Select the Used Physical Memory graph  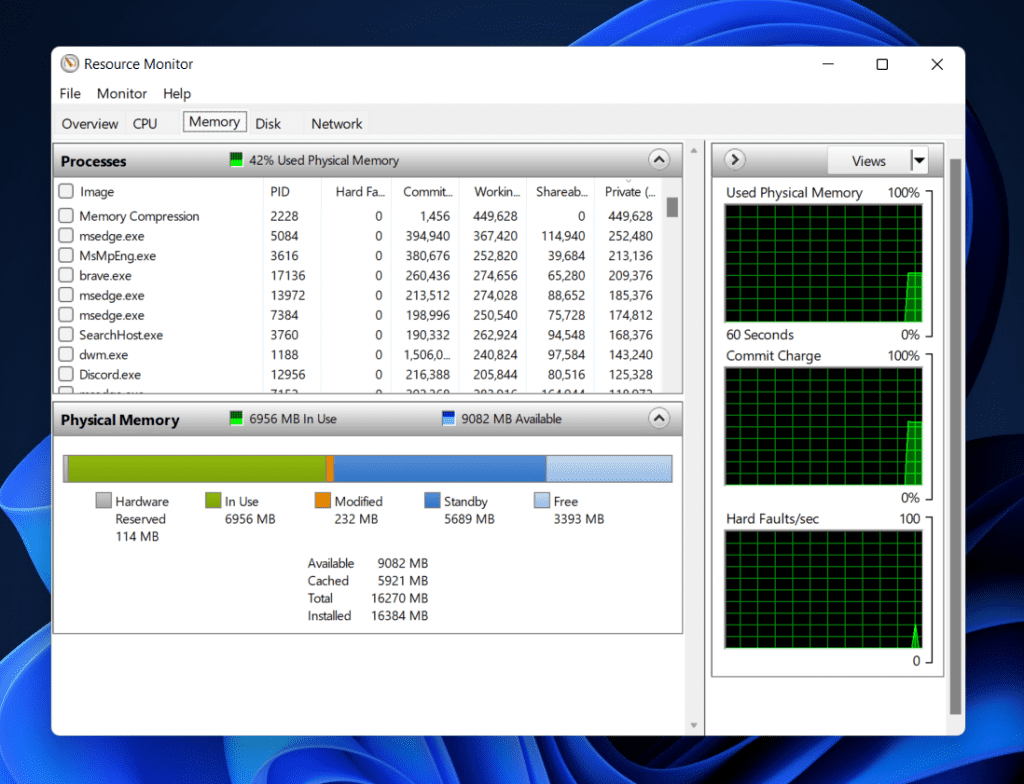coord(823,262)
